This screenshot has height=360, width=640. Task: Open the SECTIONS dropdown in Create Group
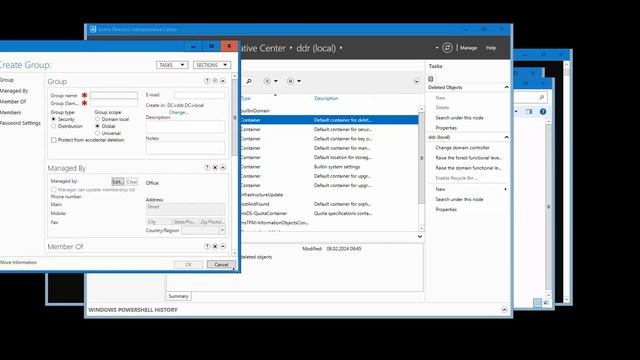pos(212,65)
